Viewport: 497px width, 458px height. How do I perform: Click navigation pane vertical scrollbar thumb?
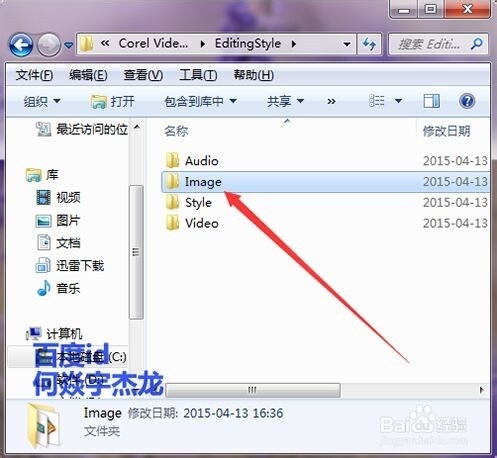[136, 252]
